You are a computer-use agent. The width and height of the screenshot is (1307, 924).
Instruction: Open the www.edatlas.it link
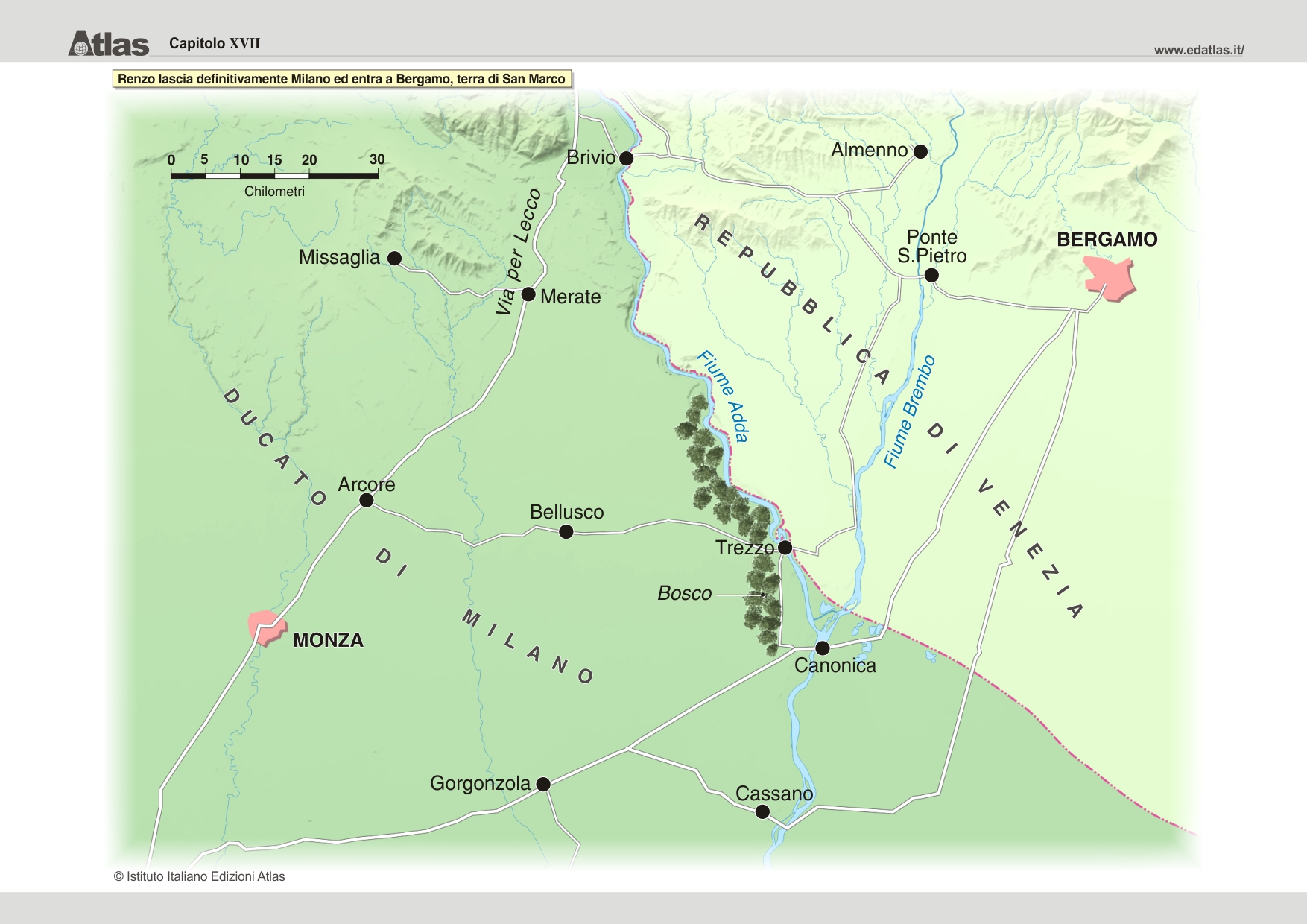point(1198,50)
